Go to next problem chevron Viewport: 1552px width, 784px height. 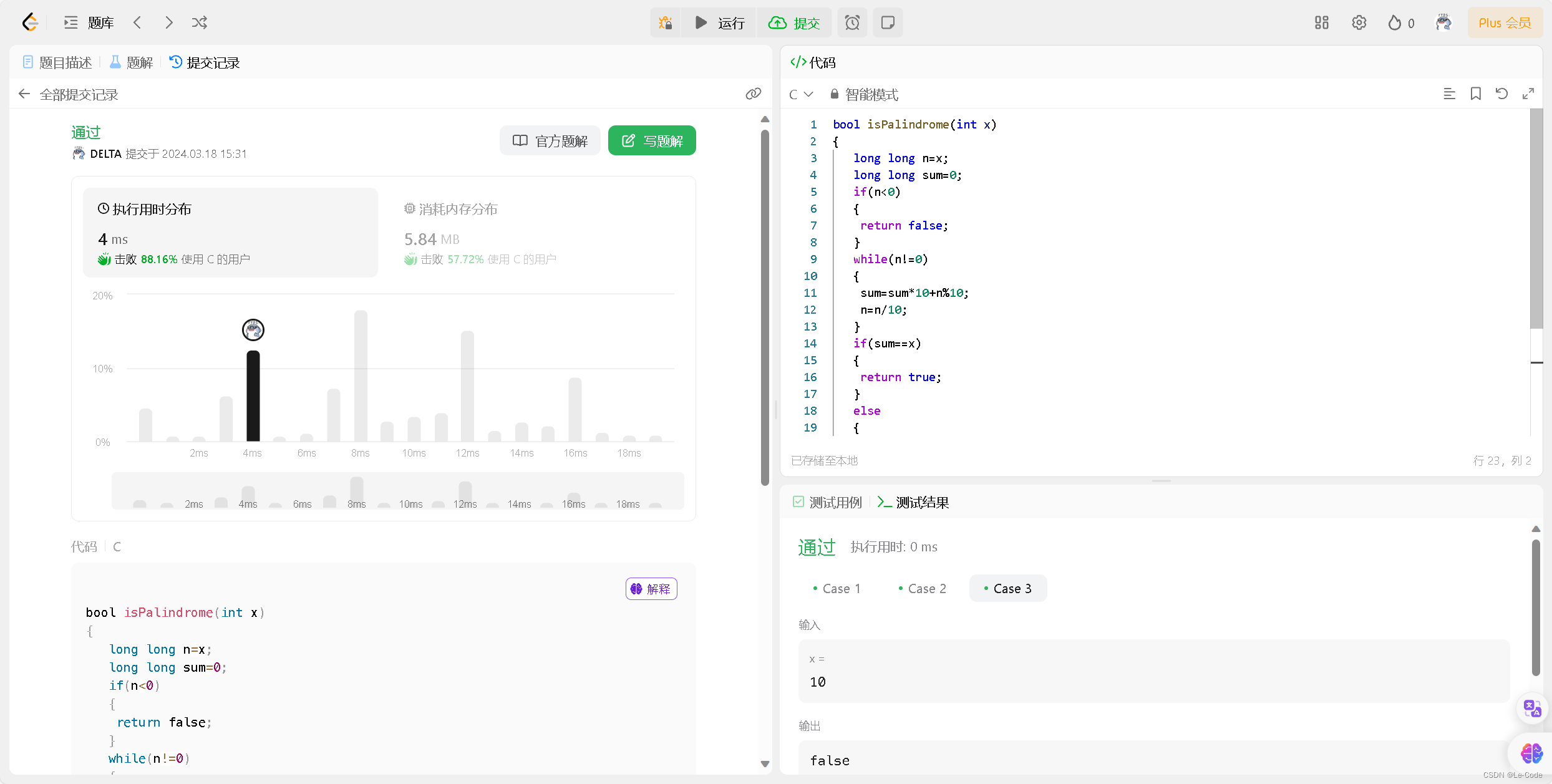point(168,23)
